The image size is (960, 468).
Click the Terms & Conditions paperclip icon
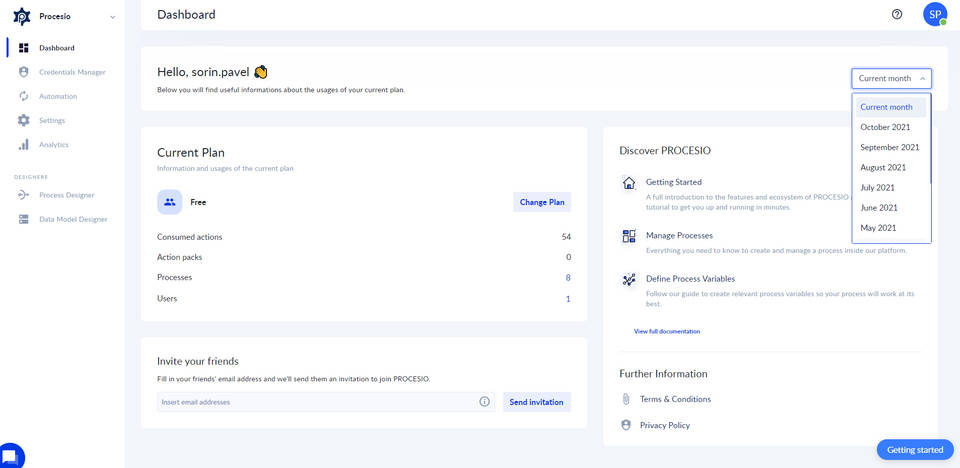click(x=626, y=399)
